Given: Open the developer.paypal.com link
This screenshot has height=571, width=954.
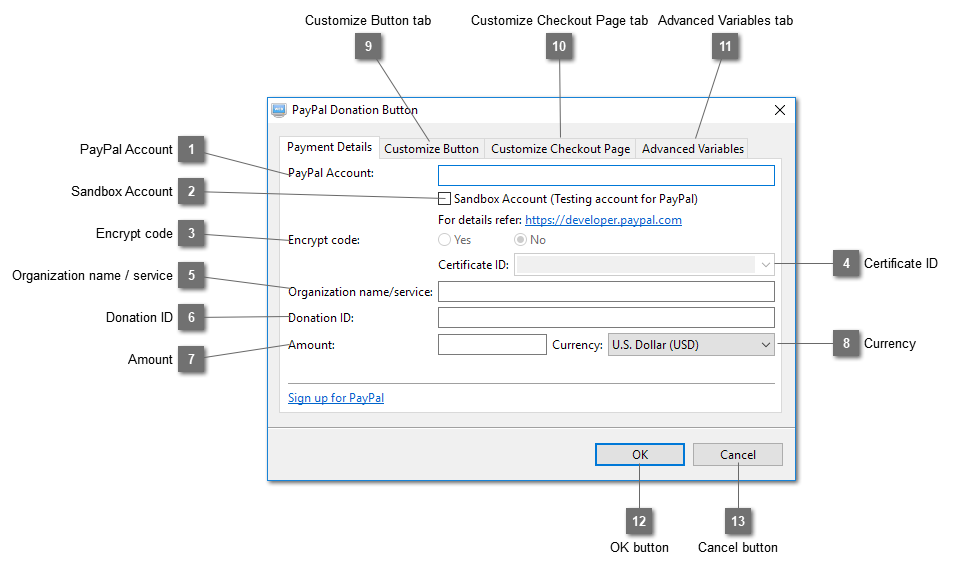Looking at the screenshot, I should click(x=603, y=220).
